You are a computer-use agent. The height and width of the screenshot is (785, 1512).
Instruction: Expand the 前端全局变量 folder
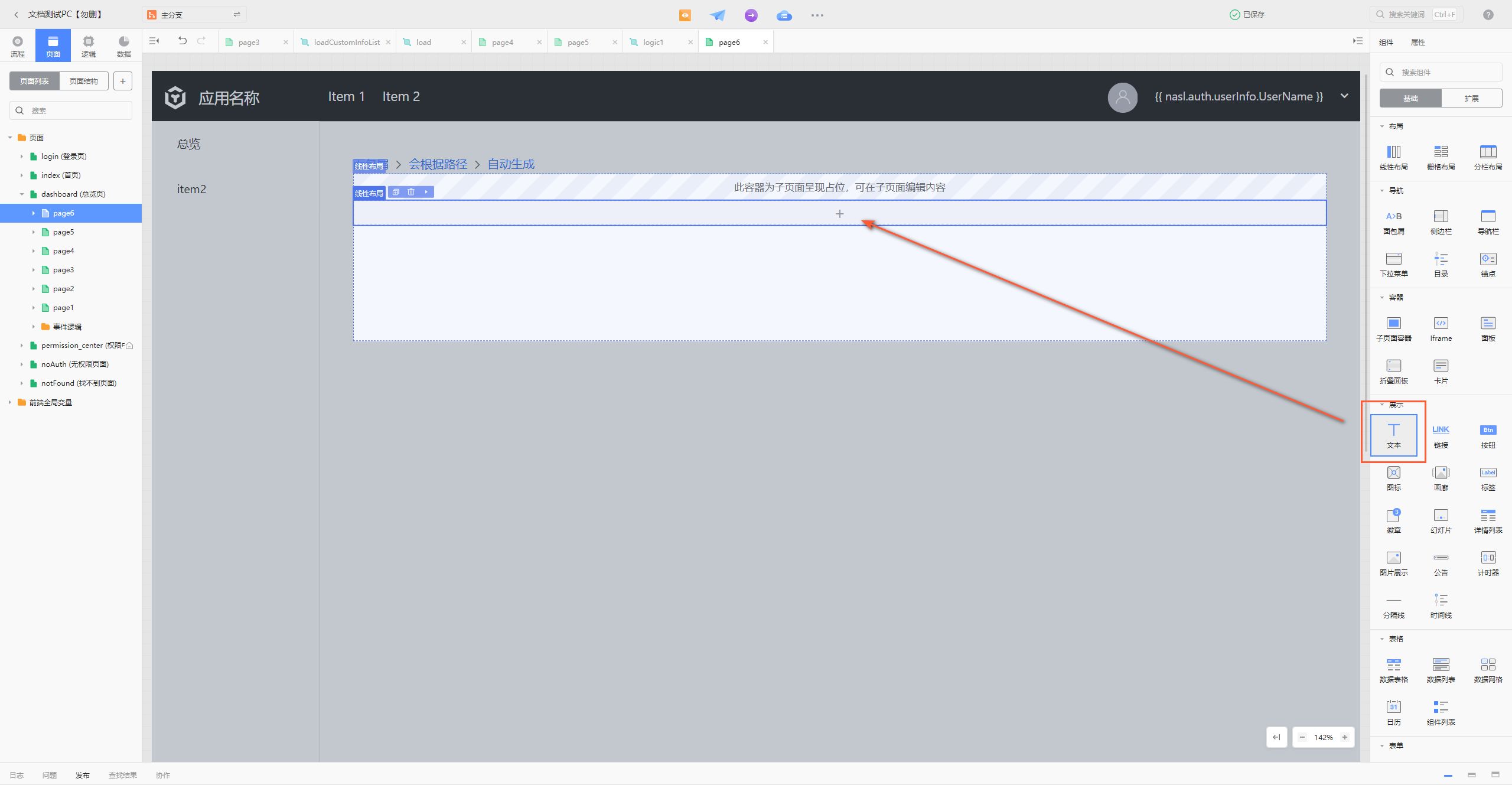pos(10,402)
